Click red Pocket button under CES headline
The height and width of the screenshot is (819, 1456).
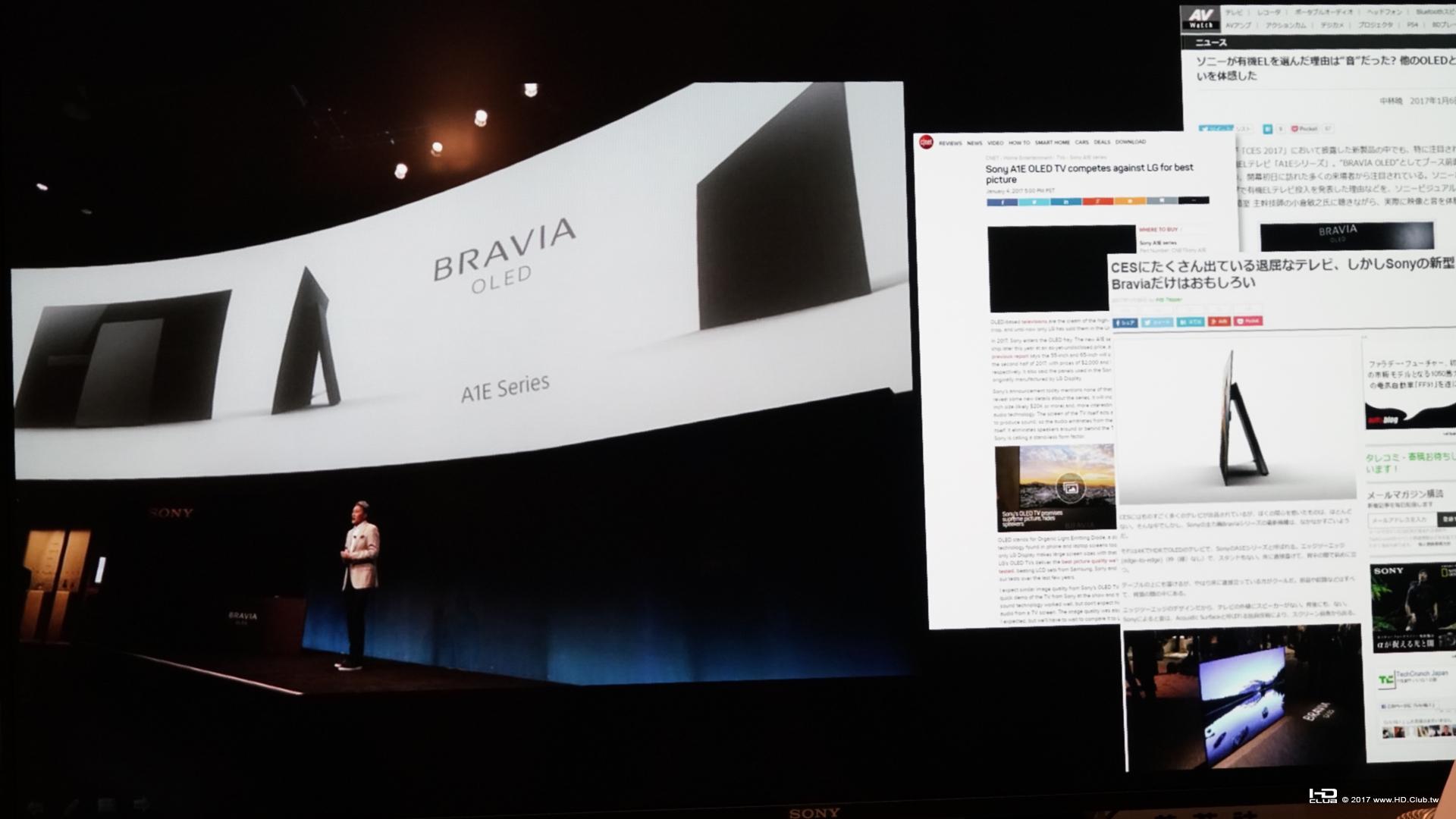(x=1248, y=322)
